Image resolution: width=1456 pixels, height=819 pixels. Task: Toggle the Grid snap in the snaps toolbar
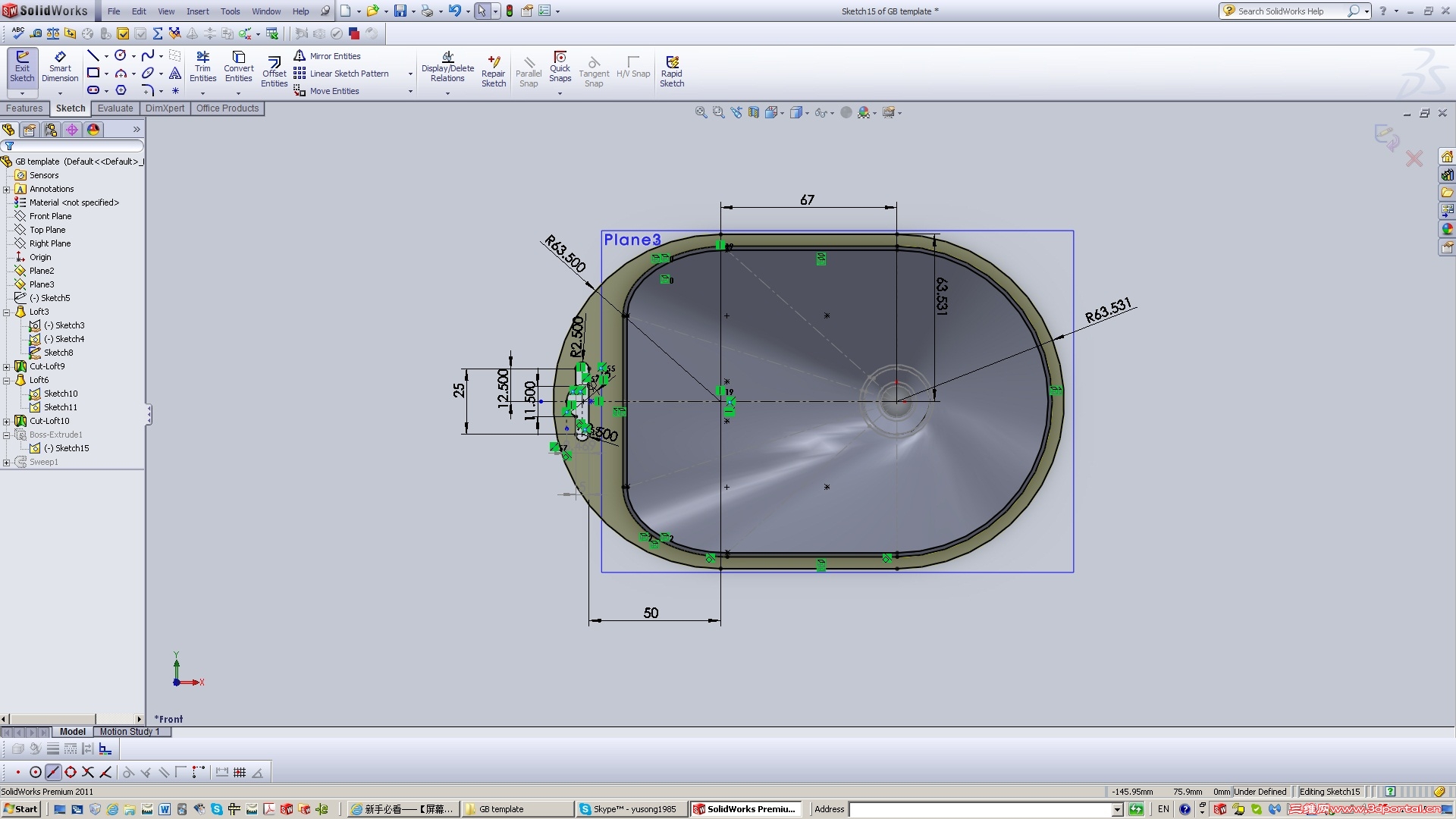(240, 772)
